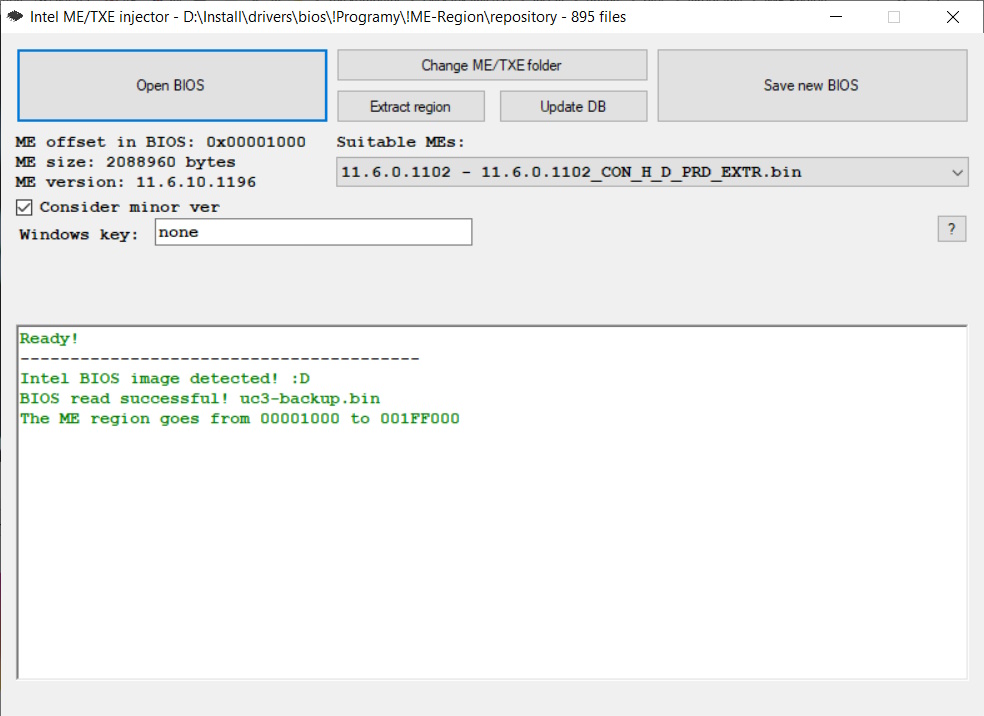Toggle Consider minor ver checkbox
This screenshot has height=716, width=984.
point(25,207)
